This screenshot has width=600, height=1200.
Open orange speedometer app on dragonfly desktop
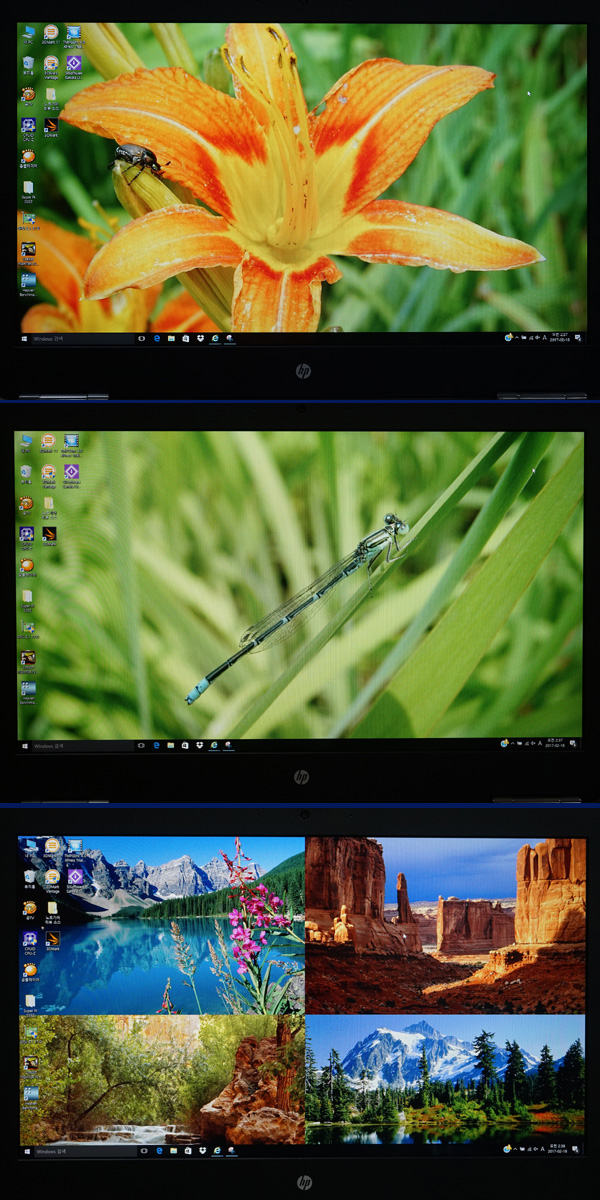27,506
